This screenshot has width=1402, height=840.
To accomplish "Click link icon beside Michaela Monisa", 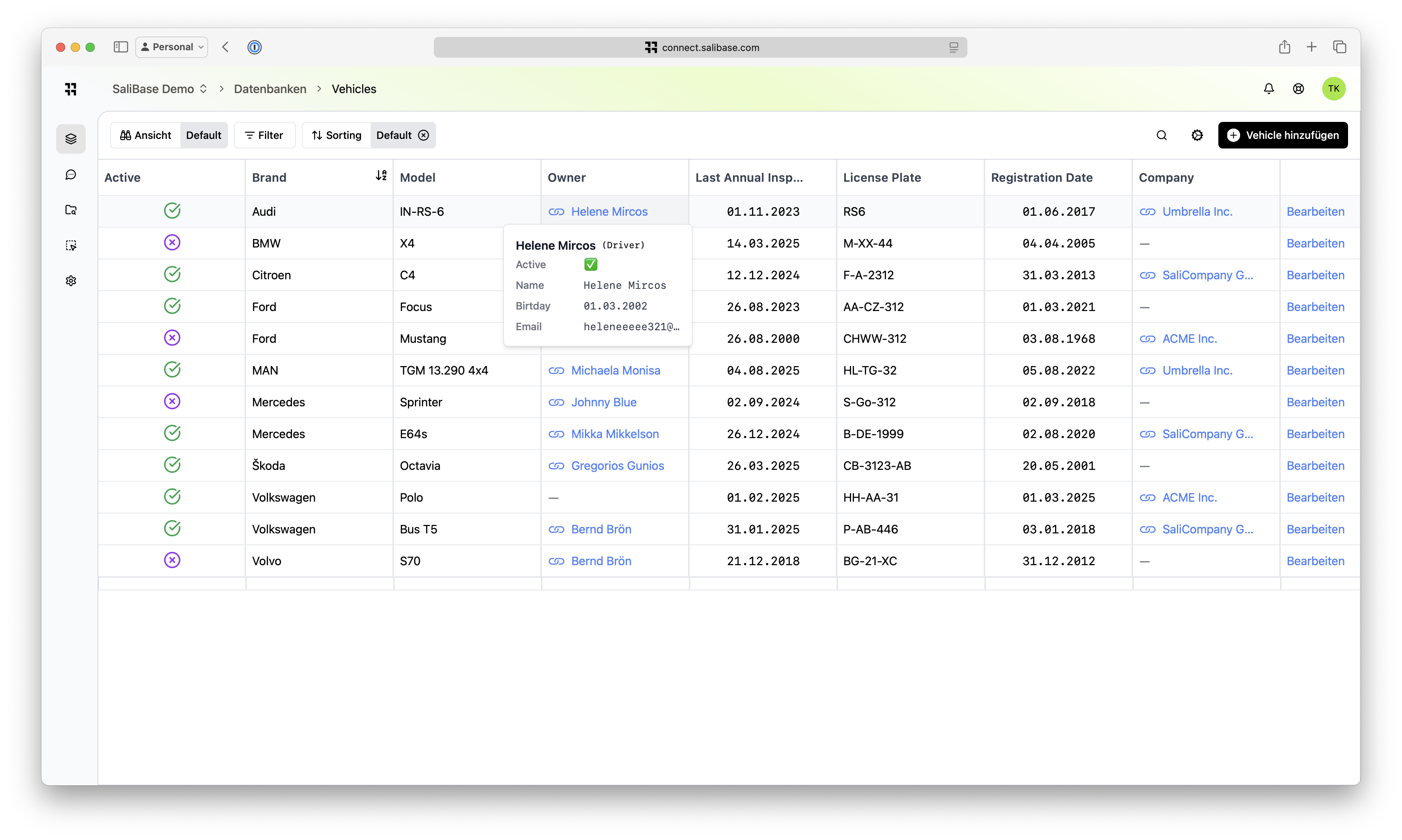I will coord(556,371).
